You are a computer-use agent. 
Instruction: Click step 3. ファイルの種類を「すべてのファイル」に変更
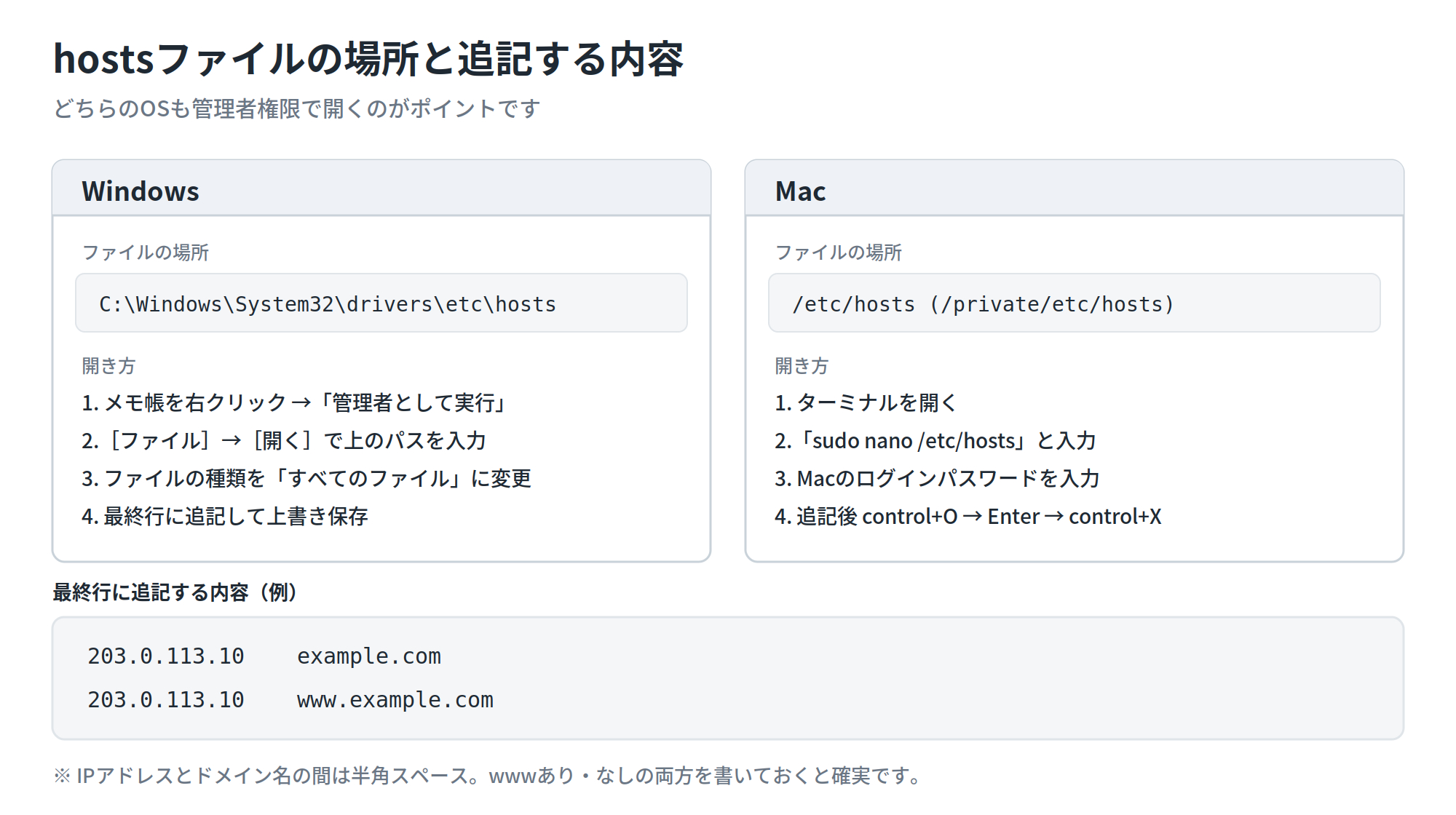point(306,478)
